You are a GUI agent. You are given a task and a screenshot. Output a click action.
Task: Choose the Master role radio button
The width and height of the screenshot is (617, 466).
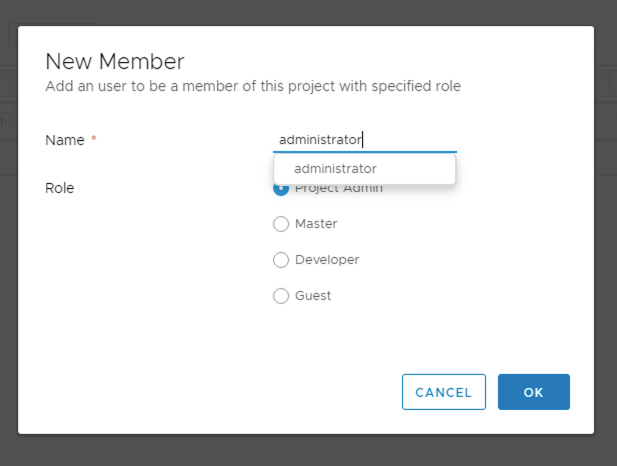coord(281,224)
